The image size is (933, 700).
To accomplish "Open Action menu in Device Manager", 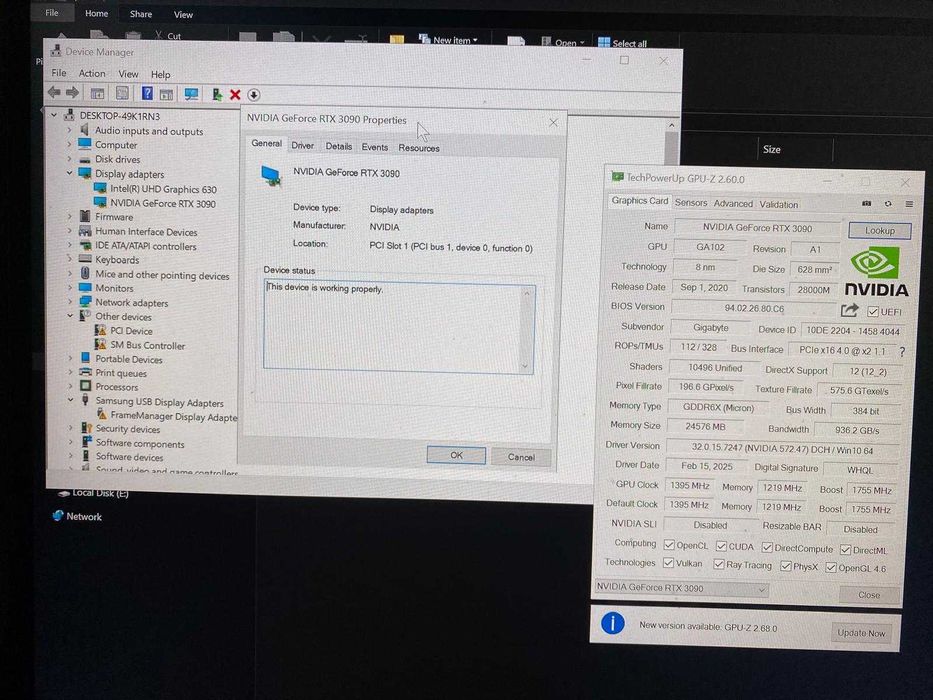I will [x=92, y=73].
